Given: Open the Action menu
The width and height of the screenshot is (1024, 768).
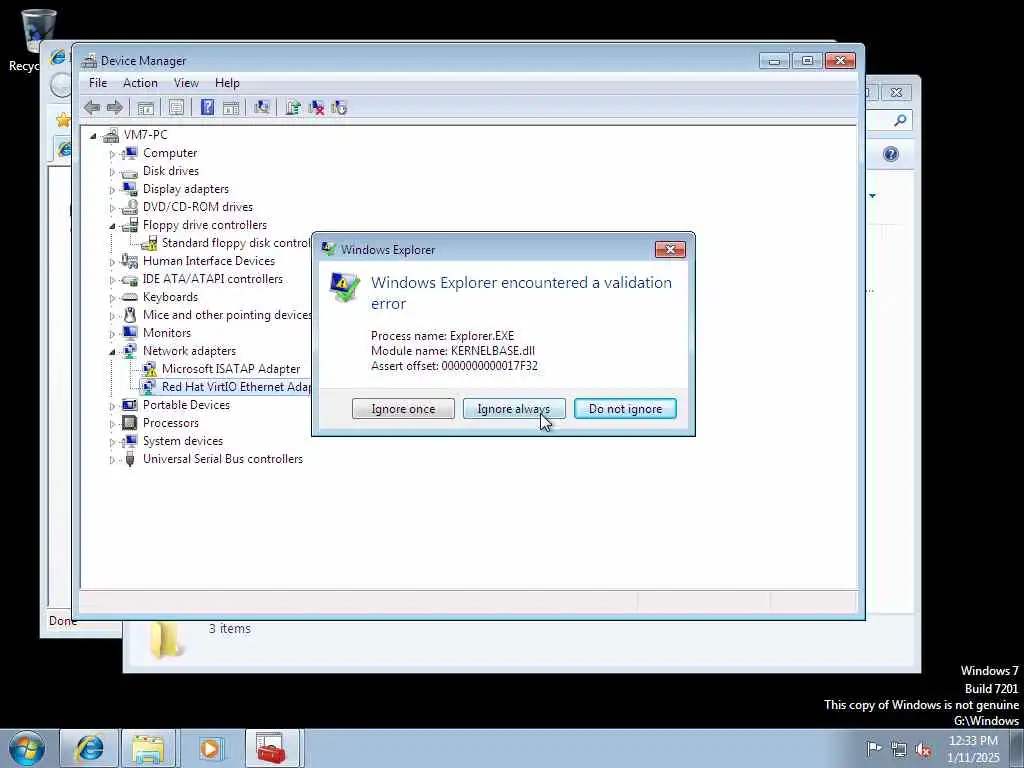Looking at the screenshot, I should 140,83.
